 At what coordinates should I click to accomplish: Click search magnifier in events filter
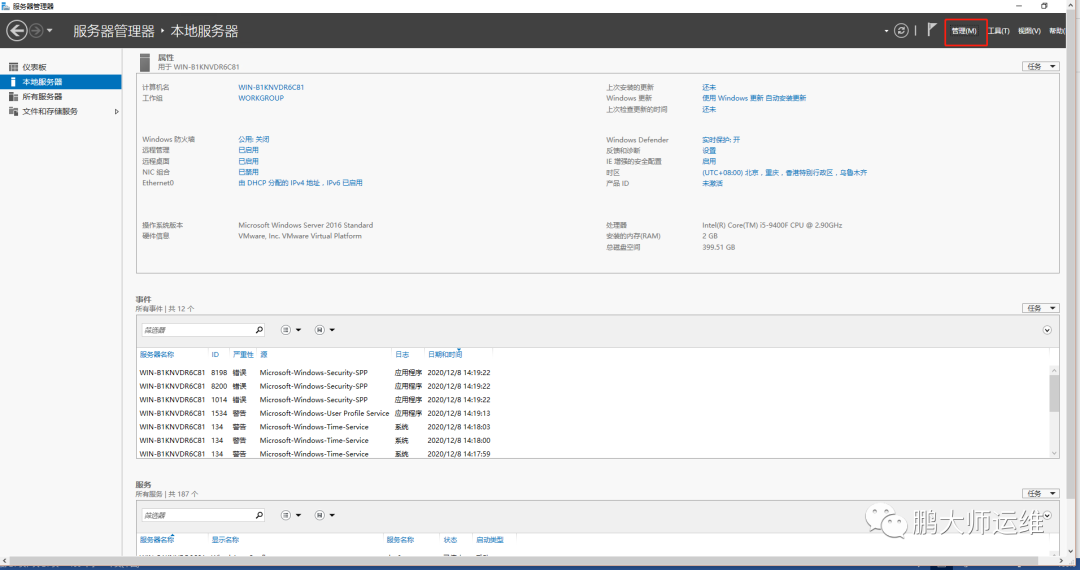(x=259, y=330)
